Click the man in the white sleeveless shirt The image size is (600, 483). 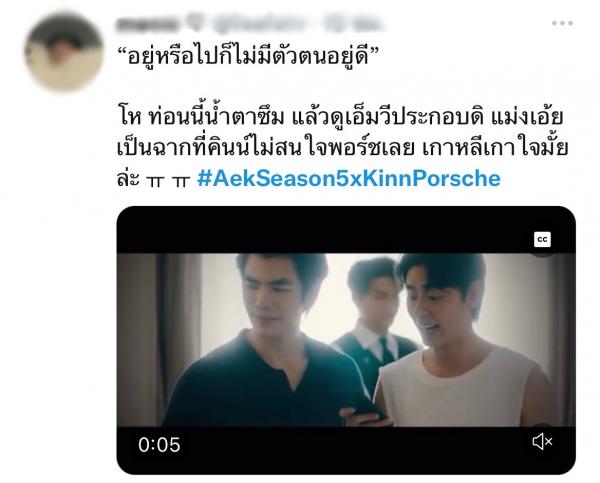(x=463, y=341)
